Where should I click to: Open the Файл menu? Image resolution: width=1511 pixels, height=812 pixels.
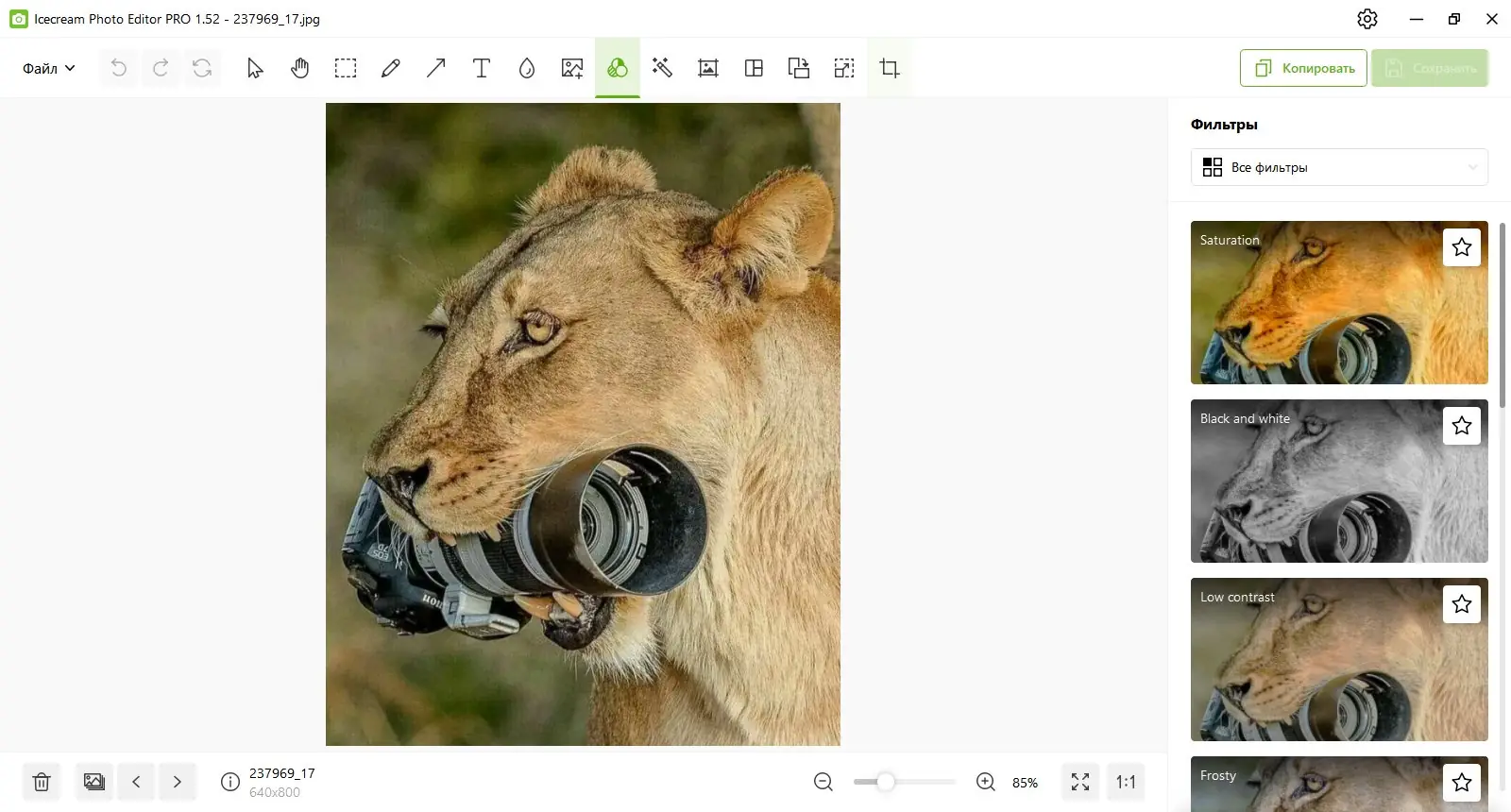(49, 68)
